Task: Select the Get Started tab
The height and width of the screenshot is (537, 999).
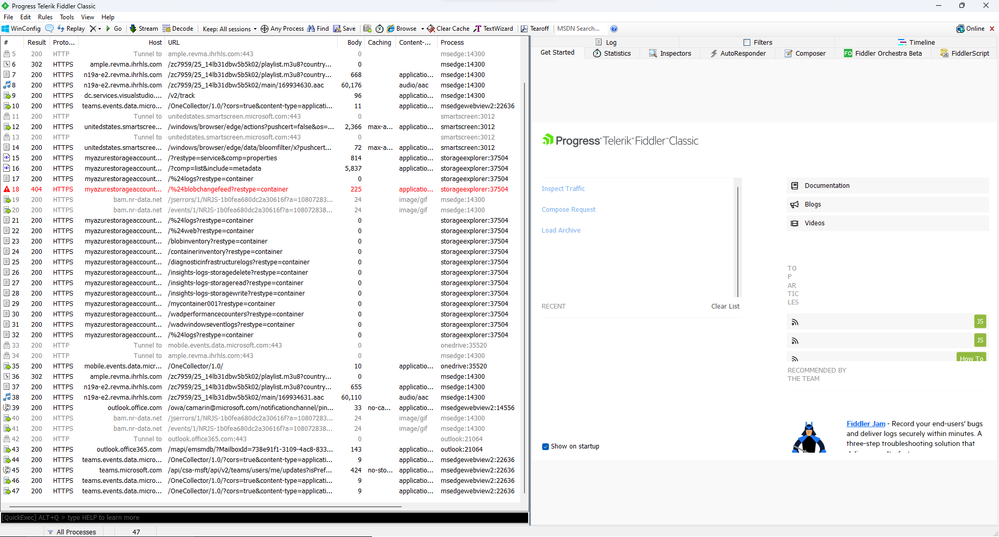Action: click(557, 53)
